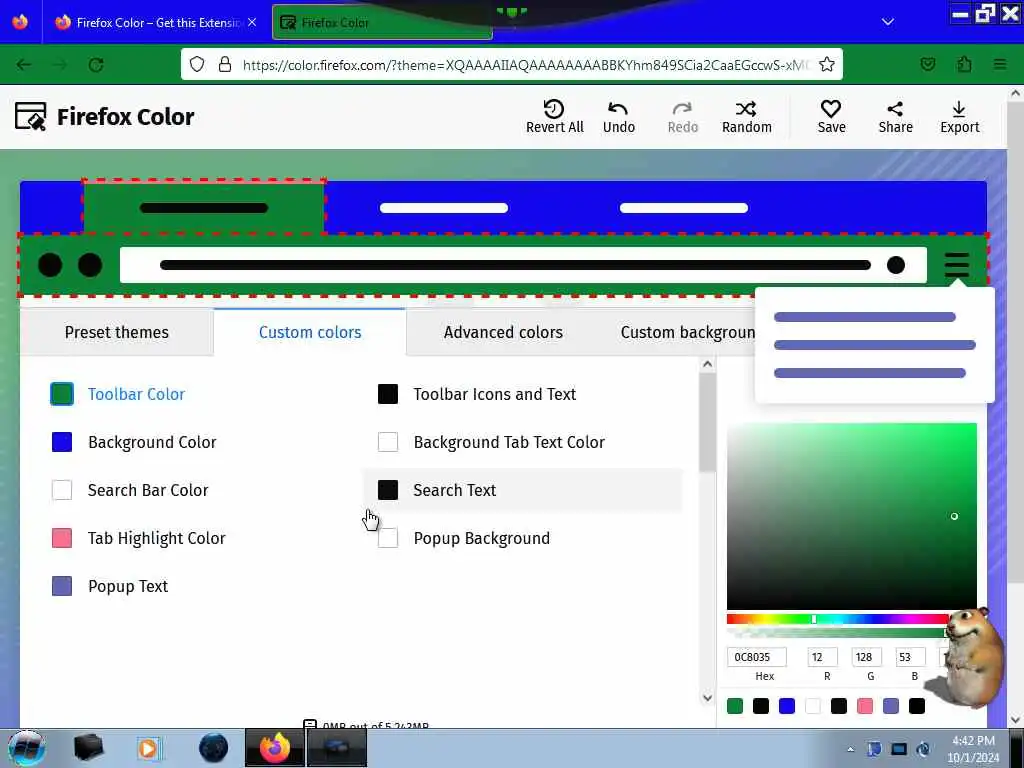Select the Custom colors tab
Screen dimensions: 1024x768
tap(310, 332)
